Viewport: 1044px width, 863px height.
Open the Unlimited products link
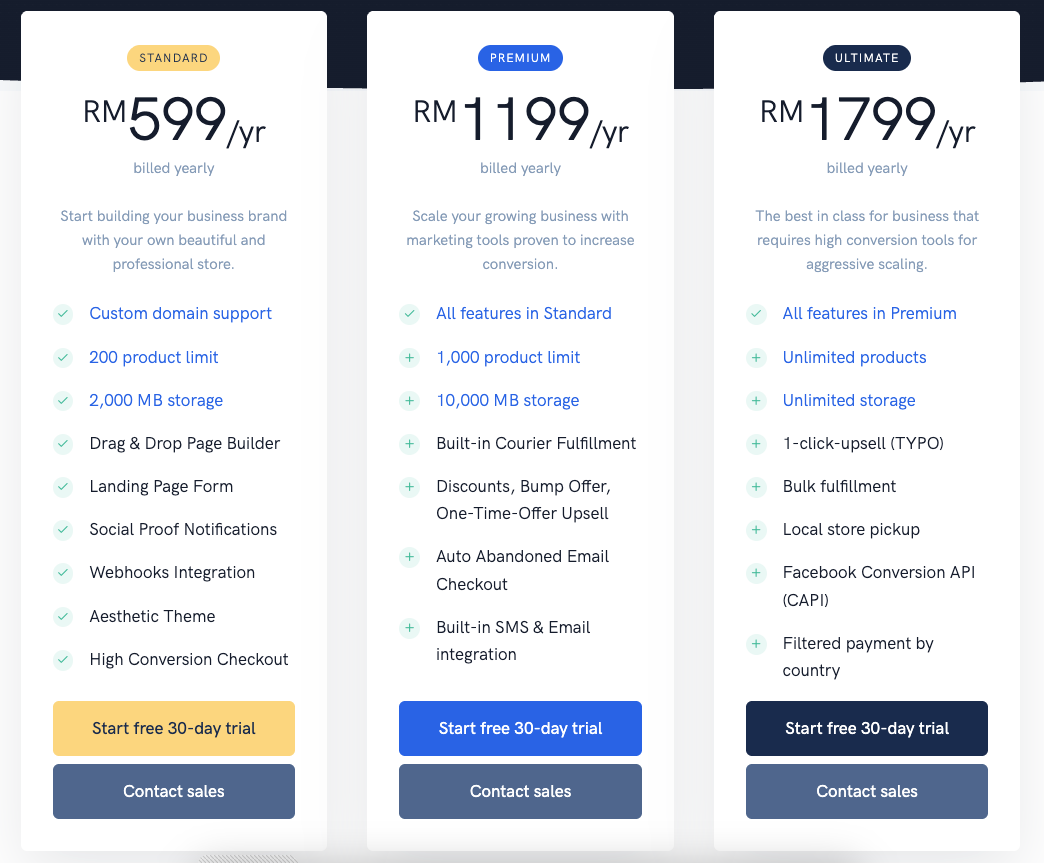pos(855,358)
